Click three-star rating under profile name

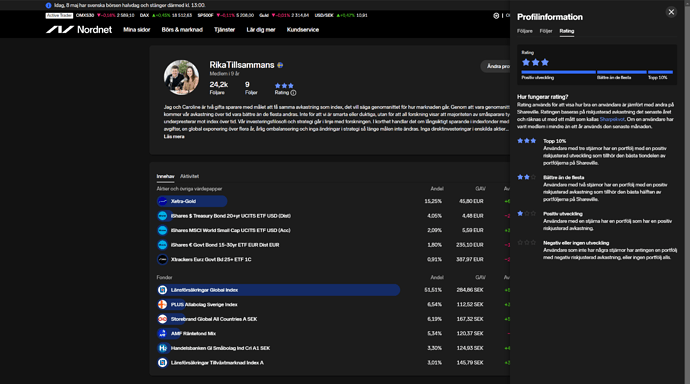point(284,86)
